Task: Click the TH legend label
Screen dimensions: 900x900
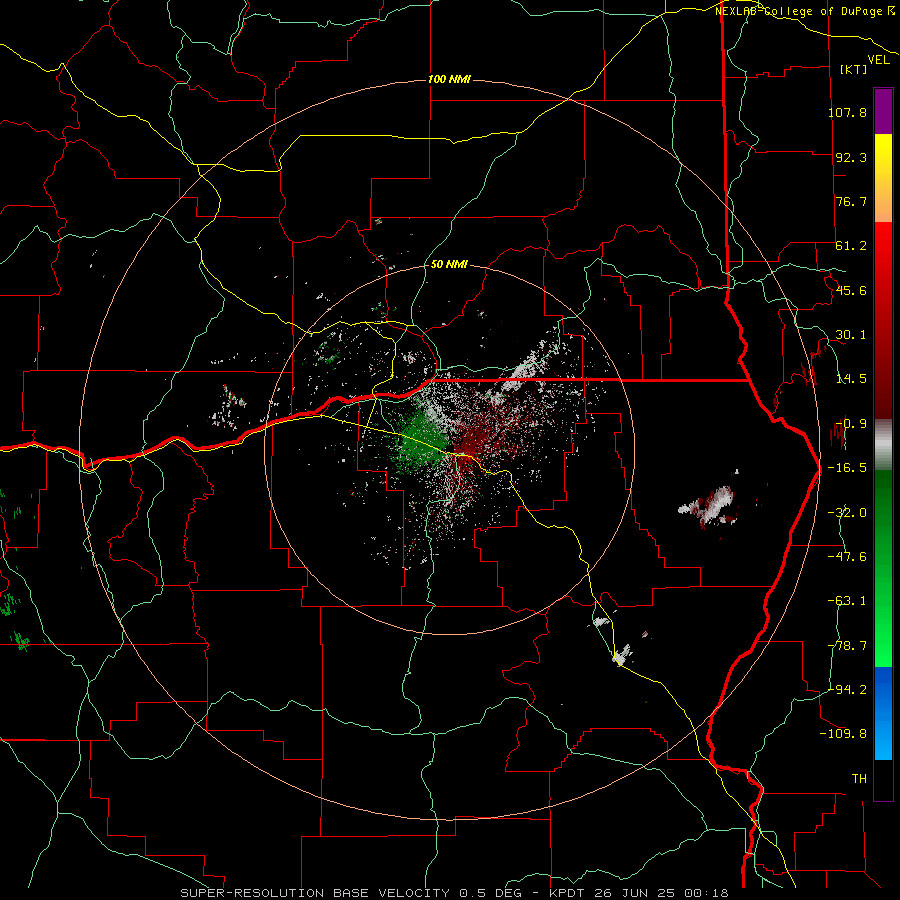Action: [x=859, y=778]
